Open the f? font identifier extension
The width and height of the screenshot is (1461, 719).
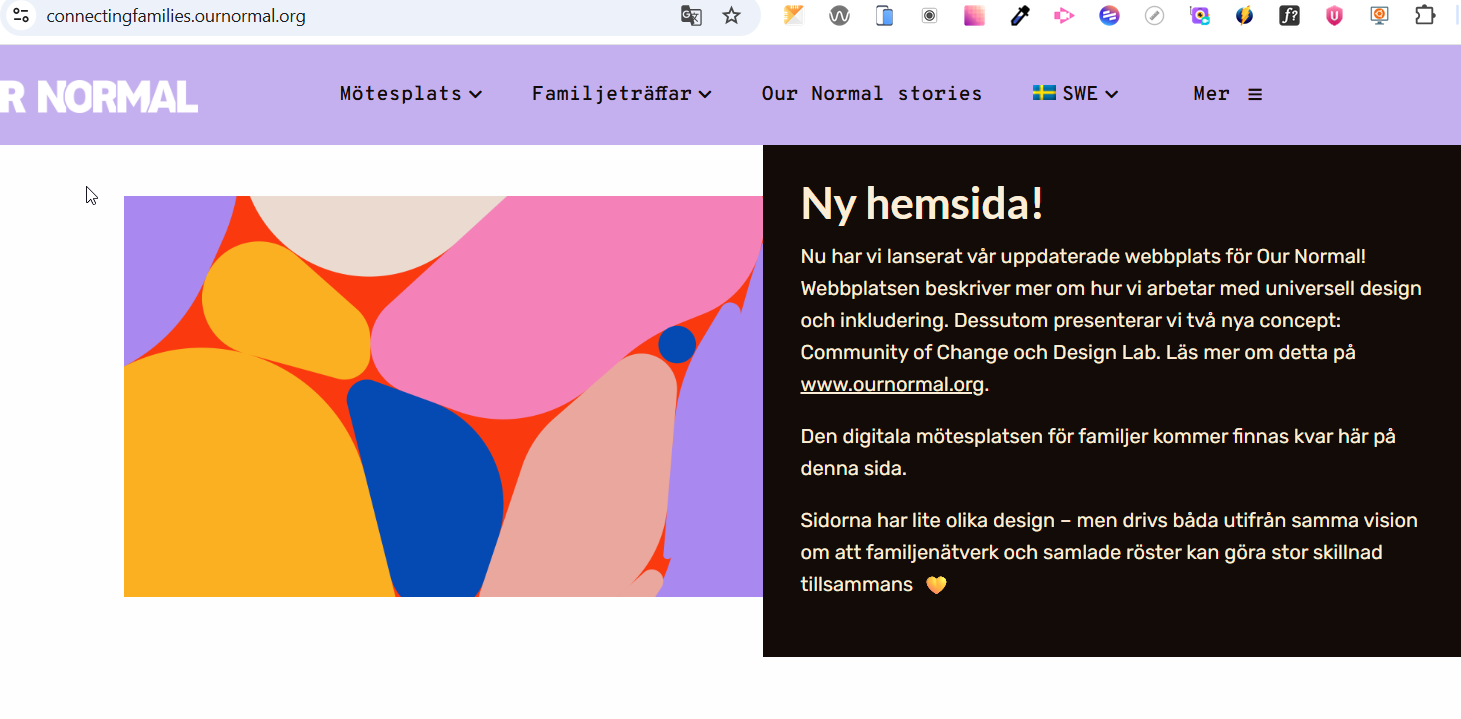[1289, 16]
